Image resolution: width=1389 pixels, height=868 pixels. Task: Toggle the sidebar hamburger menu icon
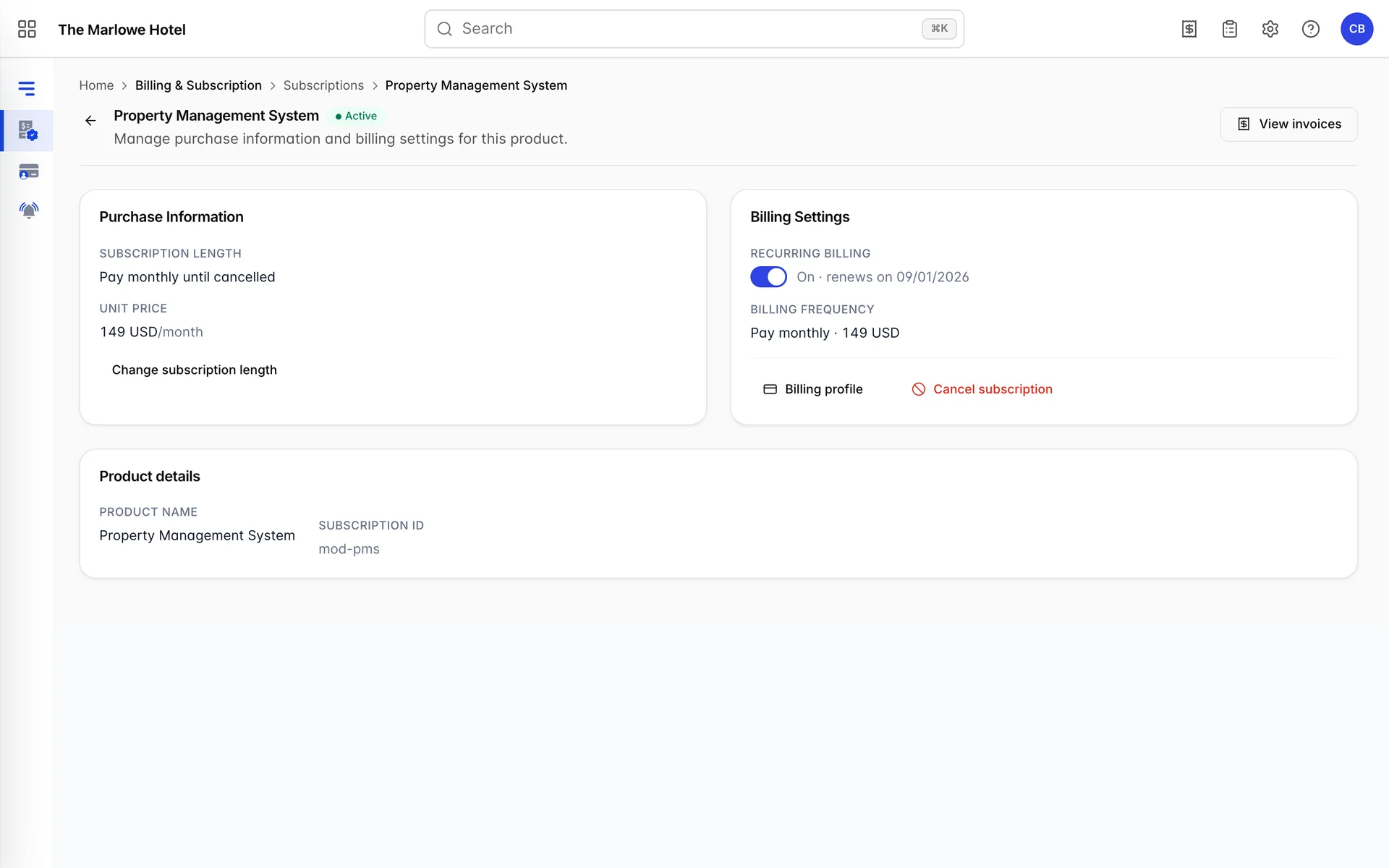point(27,88)
